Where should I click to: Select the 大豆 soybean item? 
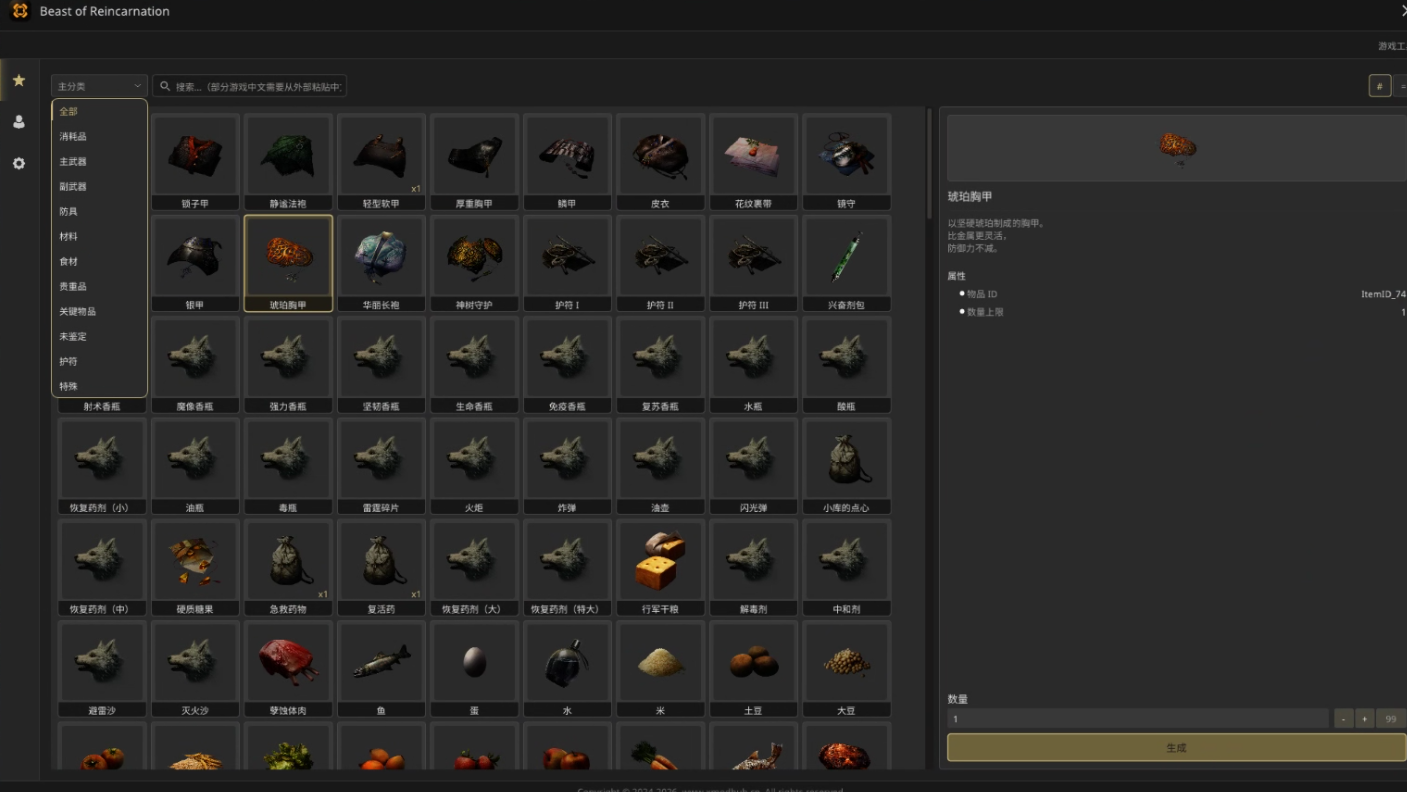coord(846,669)
